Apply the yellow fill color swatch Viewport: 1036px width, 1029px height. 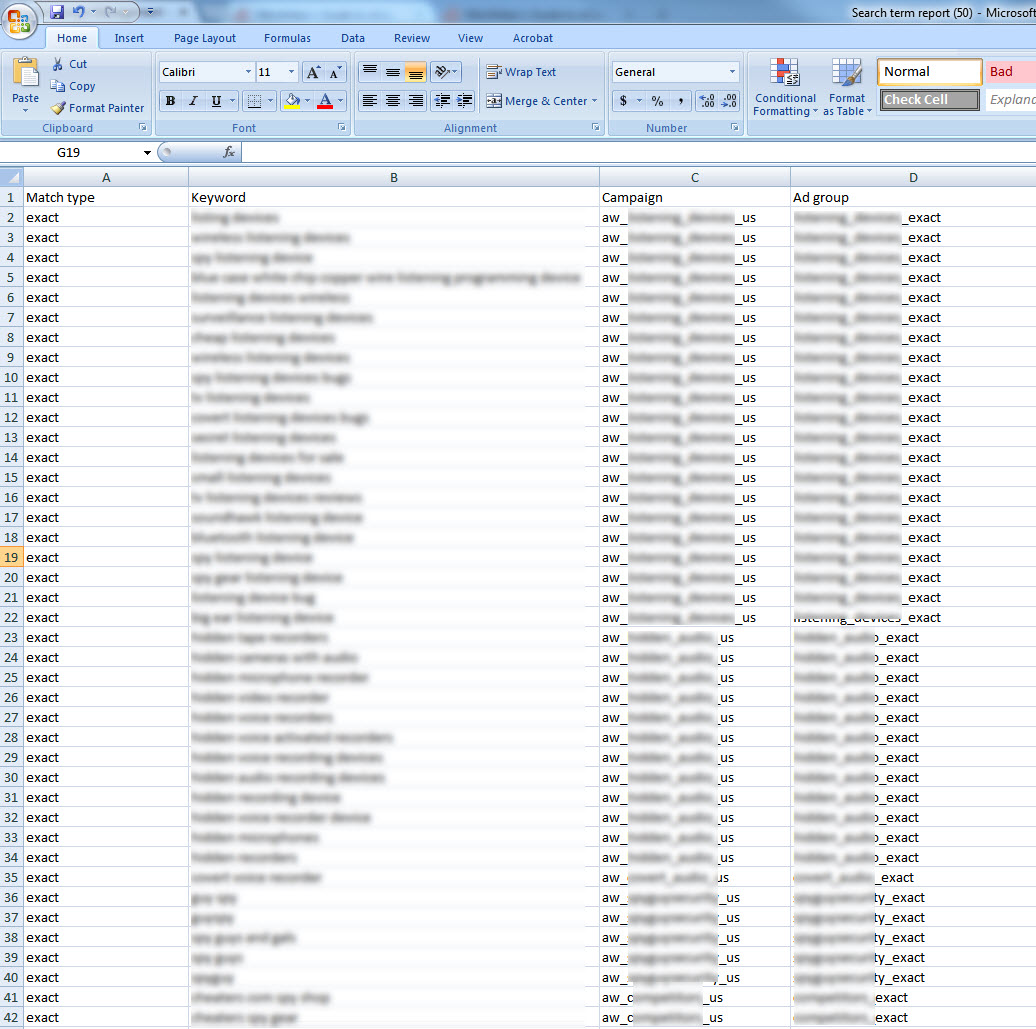292,101
